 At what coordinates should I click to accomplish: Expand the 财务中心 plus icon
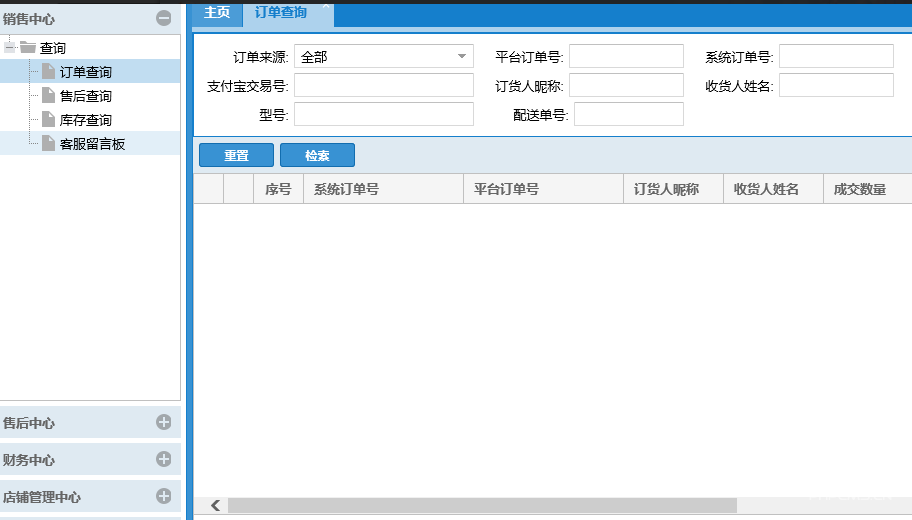click(x=163, y=459)
